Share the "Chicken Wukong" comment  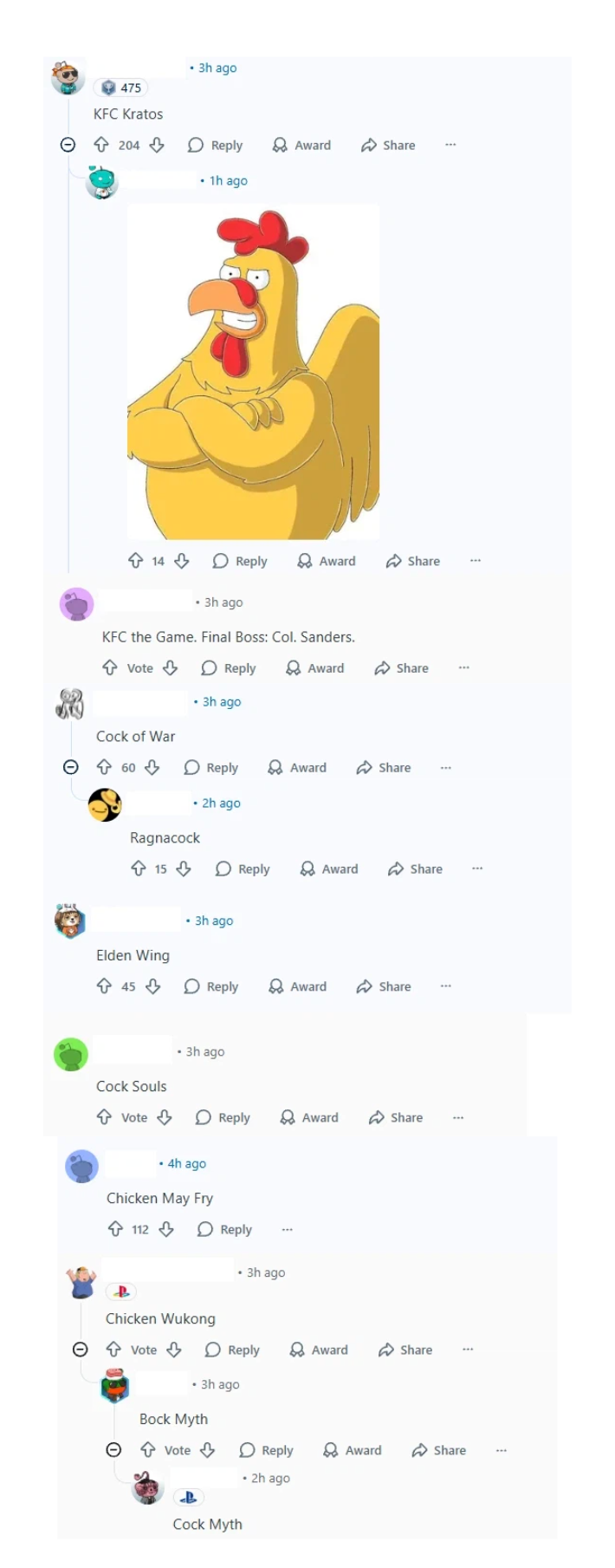click(x=405, y=1350)
